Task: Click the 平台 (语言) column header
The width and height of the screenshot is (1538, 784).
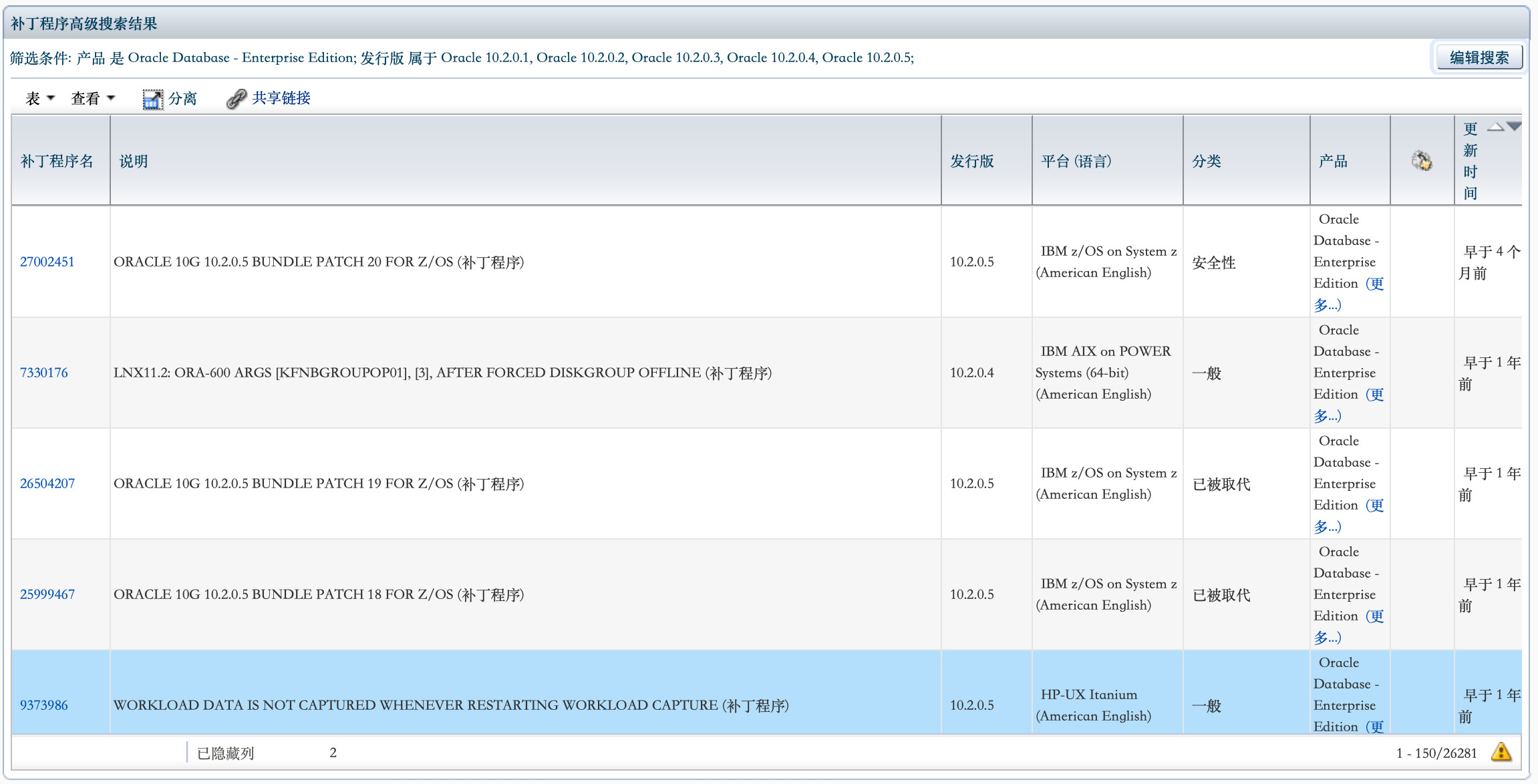Action: pos(1076,161)
